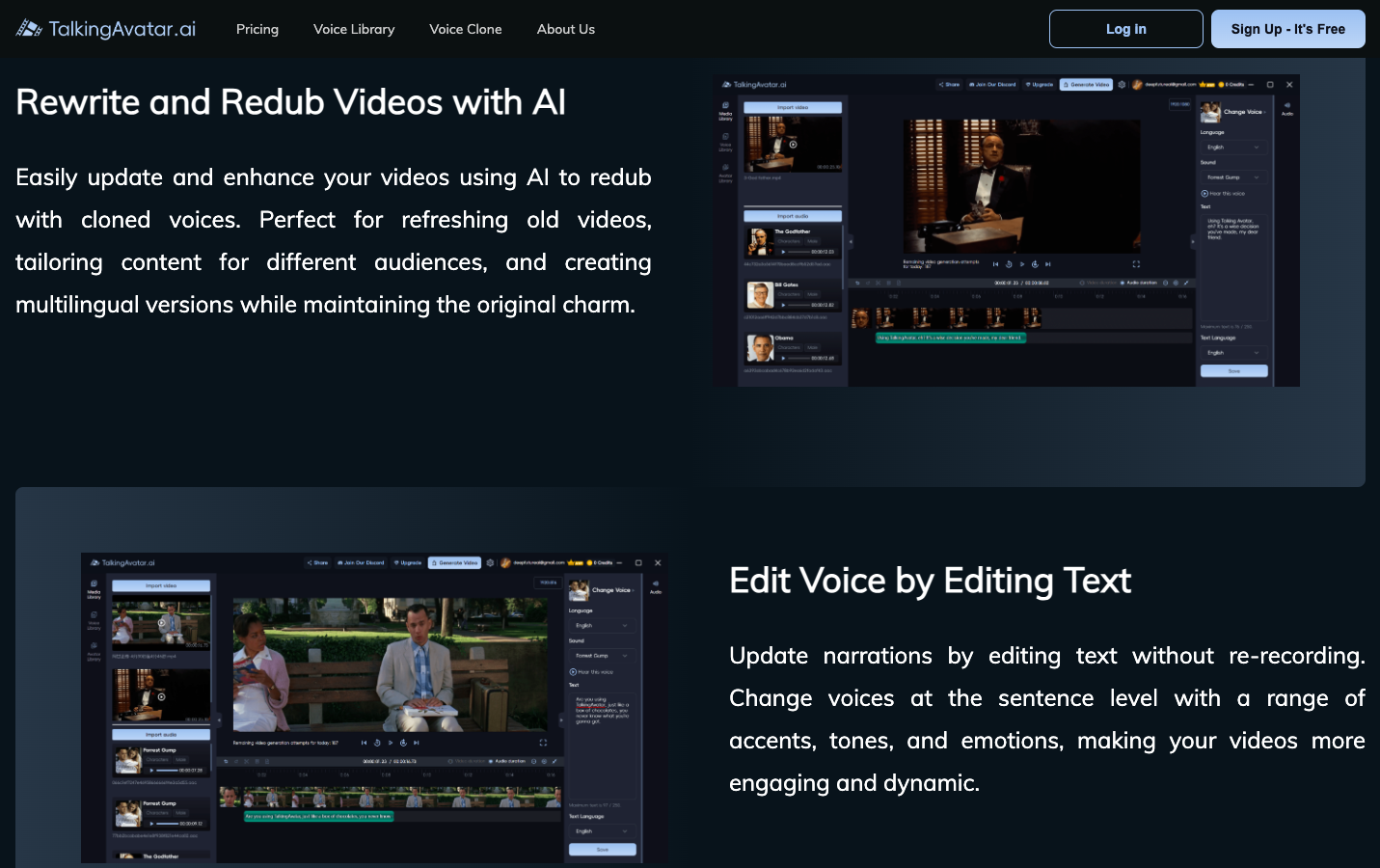Select the Obama voice in Godfather editor screenshot
The width and height of the screenshot is (1380, 868).
tap(793, 348)
